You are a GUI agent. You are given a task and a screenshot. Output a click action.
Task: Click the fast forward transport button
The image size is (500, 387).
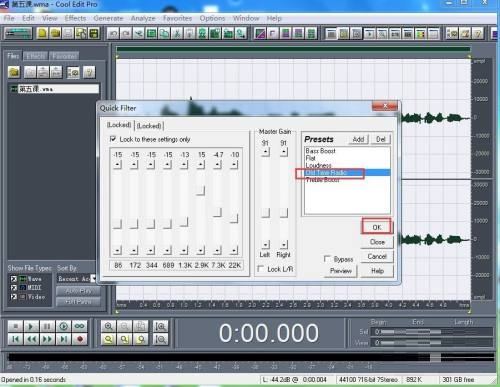point(47,339)
